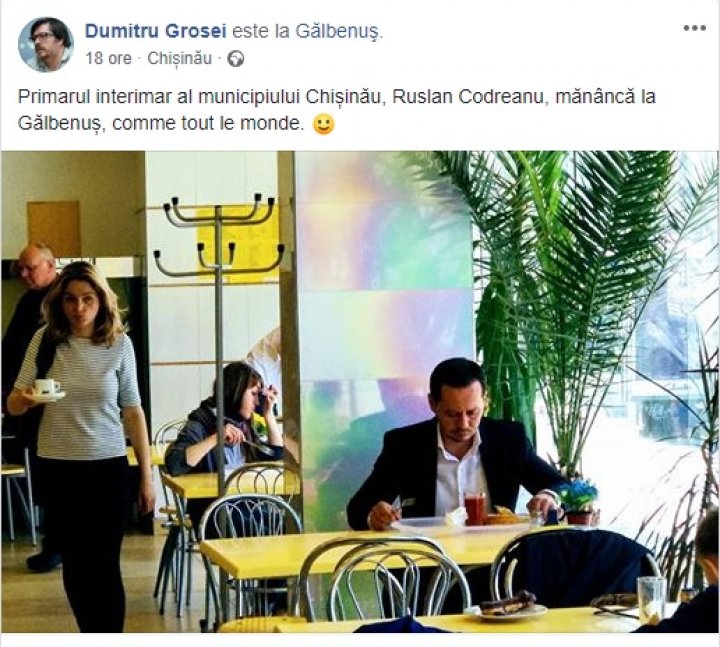
Task: Click the public audience globe icon
Action: 236,59
